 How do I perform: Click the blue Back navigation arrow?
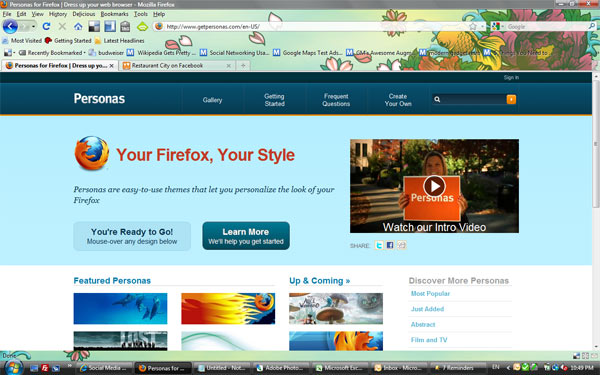click(10, 26)
